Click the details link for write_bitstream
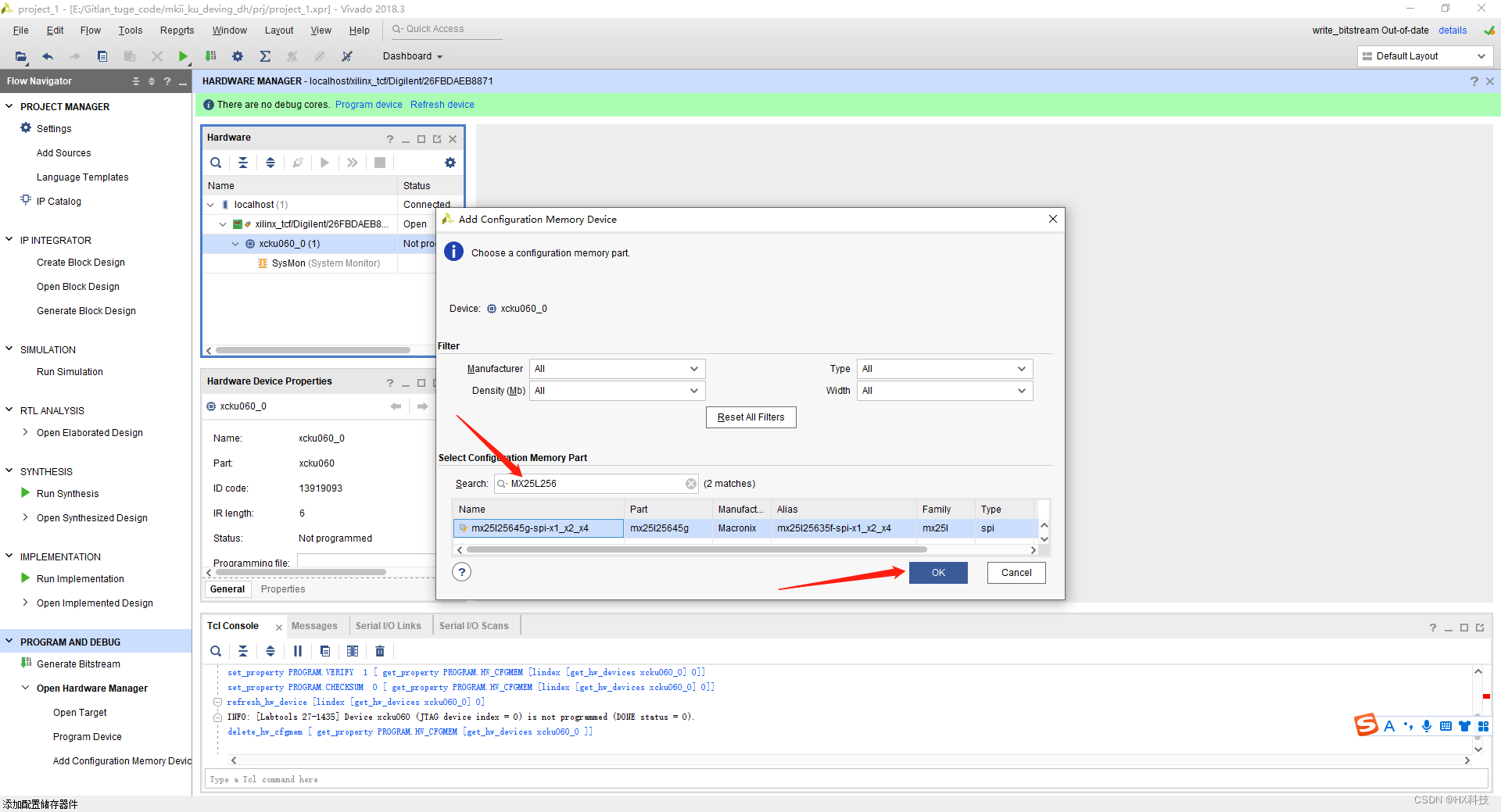Image resolution: width=1501 pixels, height=812 pixels. click(x=1453, y=30)
